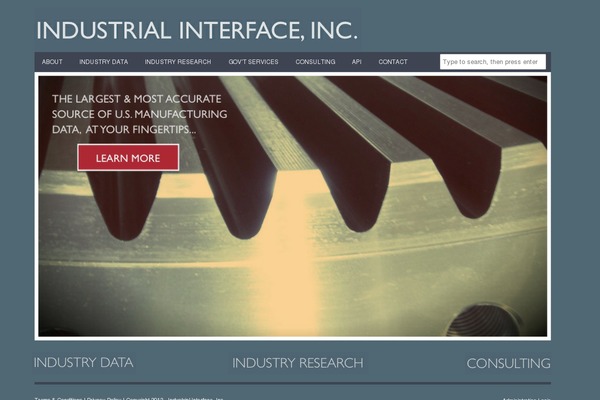Click the banner tagline about U.S. manufacturing data
This screenshot has width=600, height=400.
tap(140, 114)
